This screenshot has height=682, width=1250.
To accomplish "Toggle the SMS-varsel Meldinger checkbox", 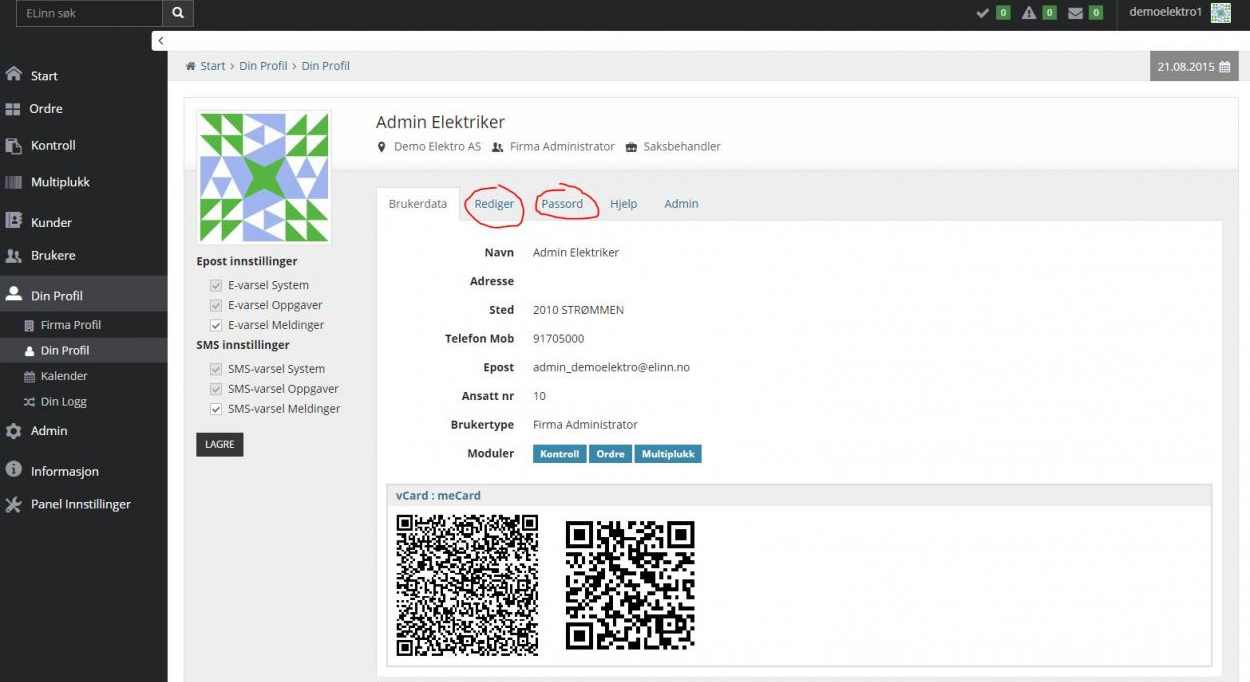I will [x=215, y=410].
